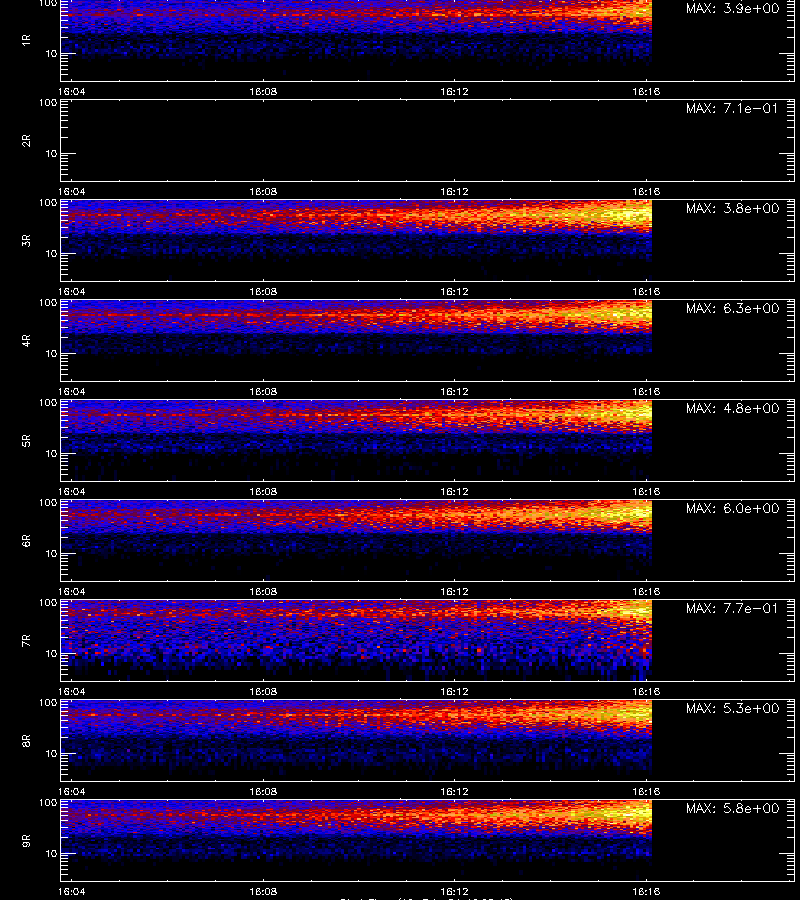Select the 2R panel axis title
800x900 pixels.
pyautogui.click(x=26, y=141)
